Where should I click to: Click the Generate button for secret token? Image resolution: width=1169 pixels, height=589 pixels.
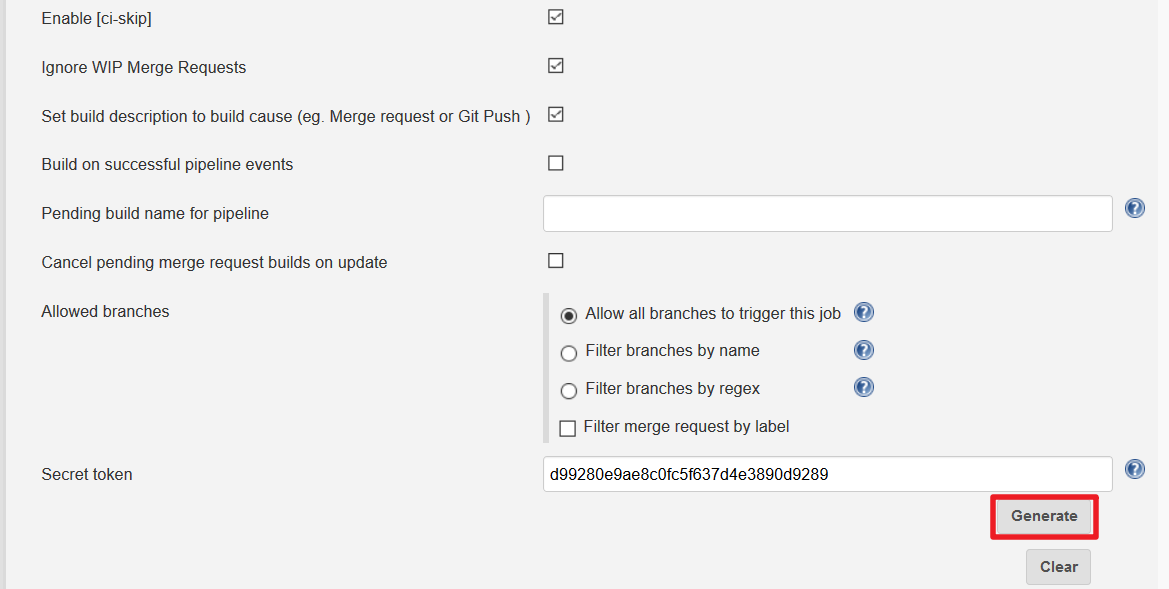[1044, 516]
